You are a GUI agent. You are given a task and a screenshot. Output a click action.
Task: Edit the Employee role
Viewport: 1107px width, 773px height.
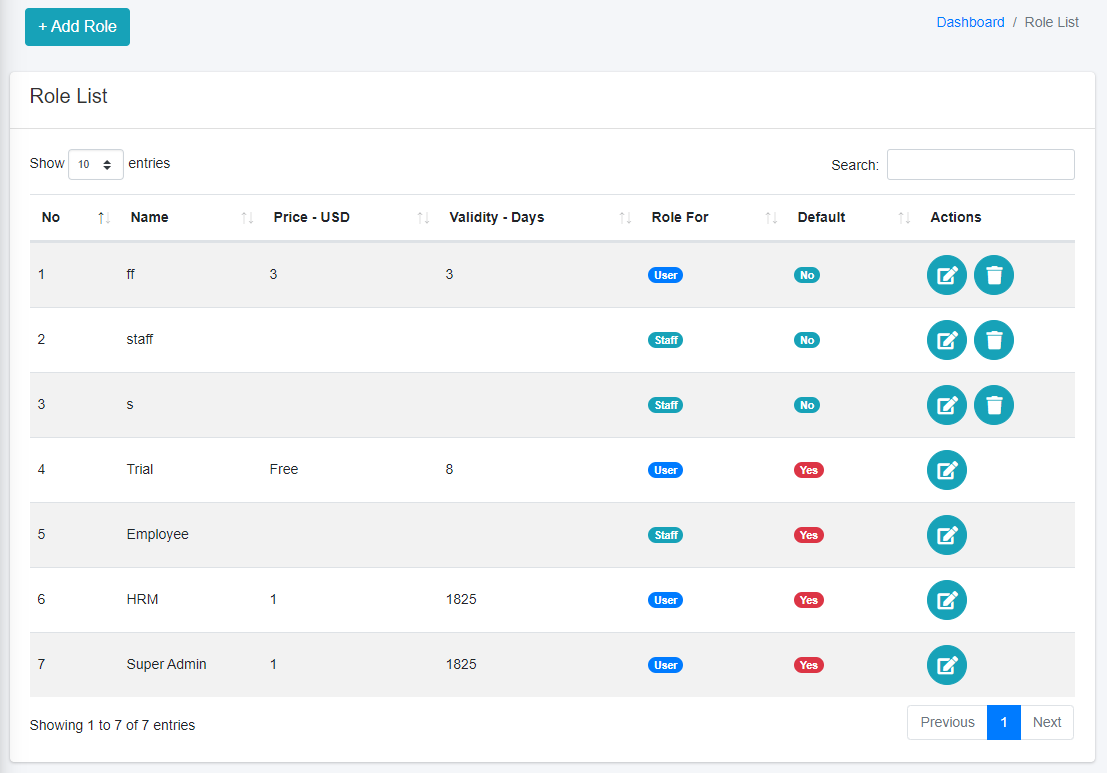pos(946,535)
